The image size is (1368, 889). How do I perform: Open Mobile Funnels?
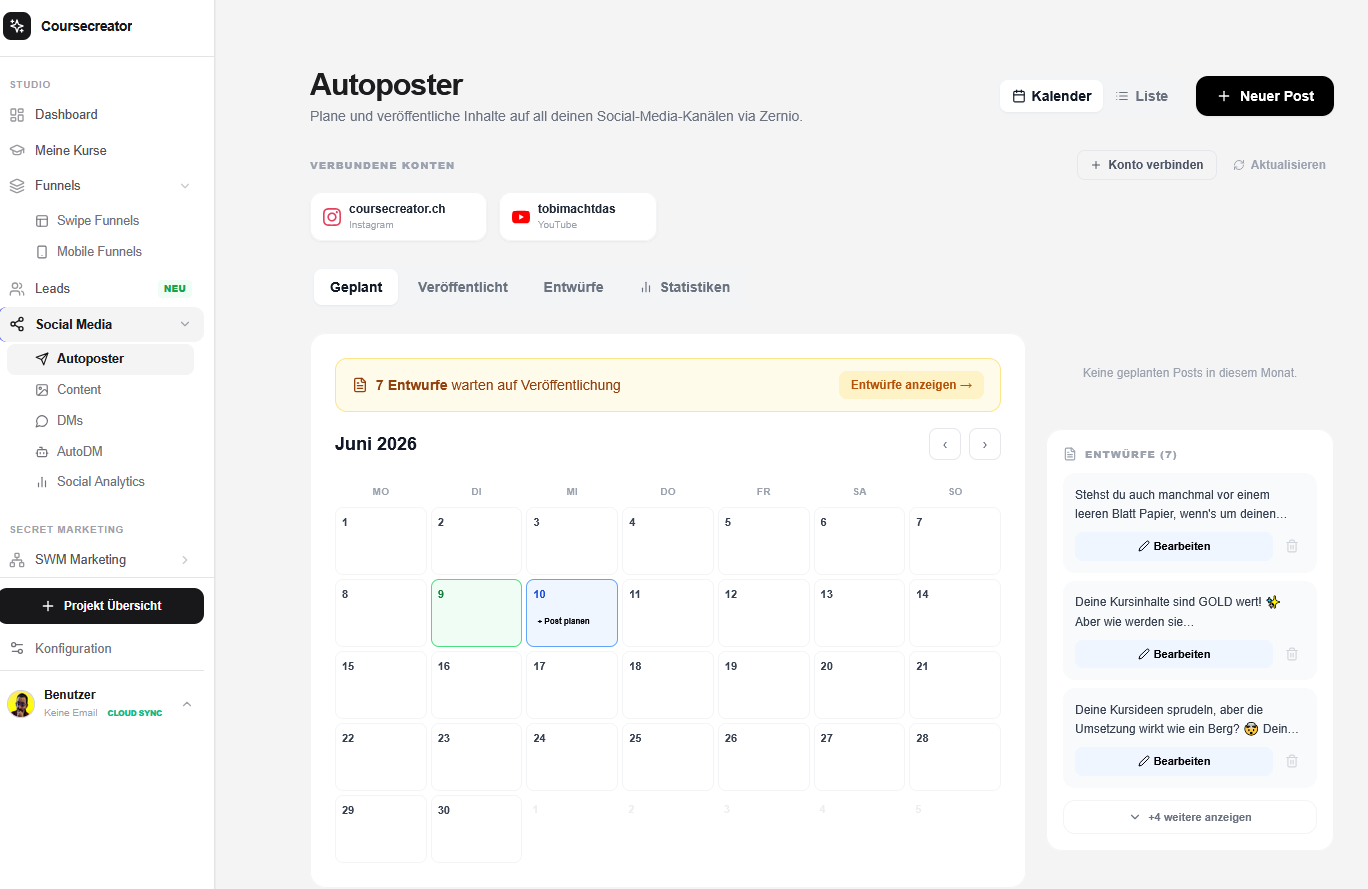coord(100,251)
